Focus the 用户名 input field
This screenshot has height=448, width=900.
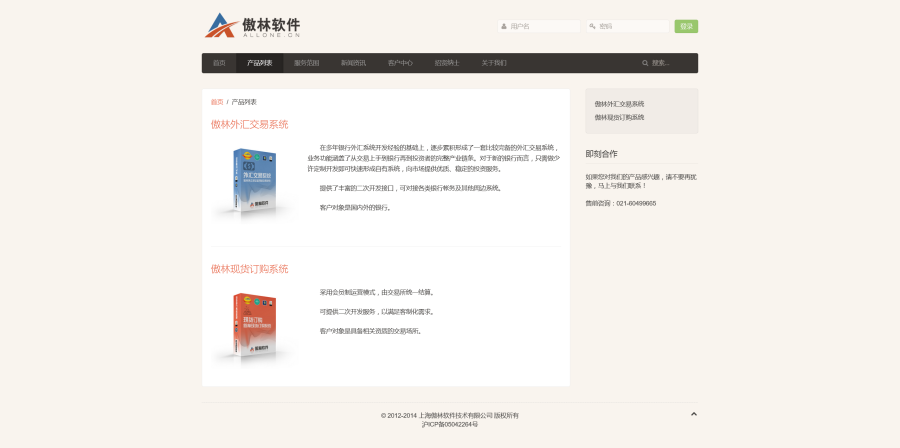[x=538, y=26]
